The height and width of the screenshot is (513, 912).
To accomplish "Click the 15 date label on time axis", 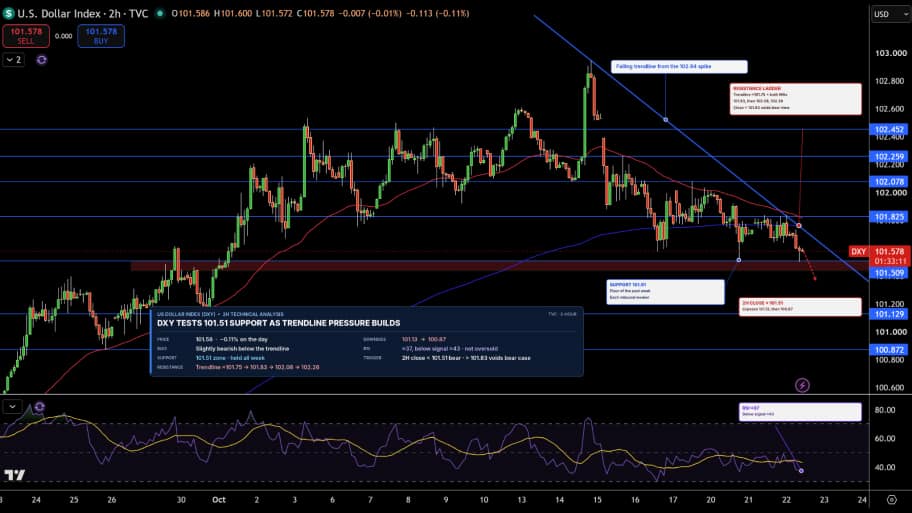I will point(597,500).
